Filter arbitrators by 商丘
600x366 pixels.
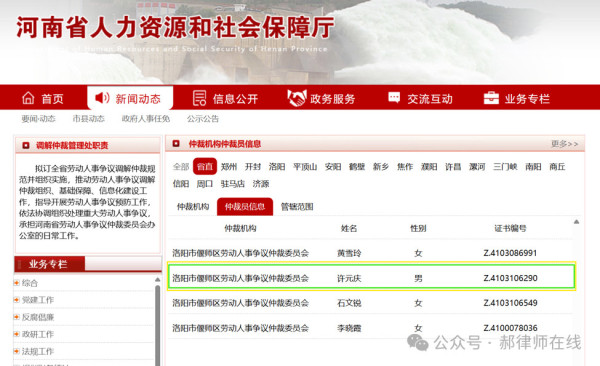(557, 167)
